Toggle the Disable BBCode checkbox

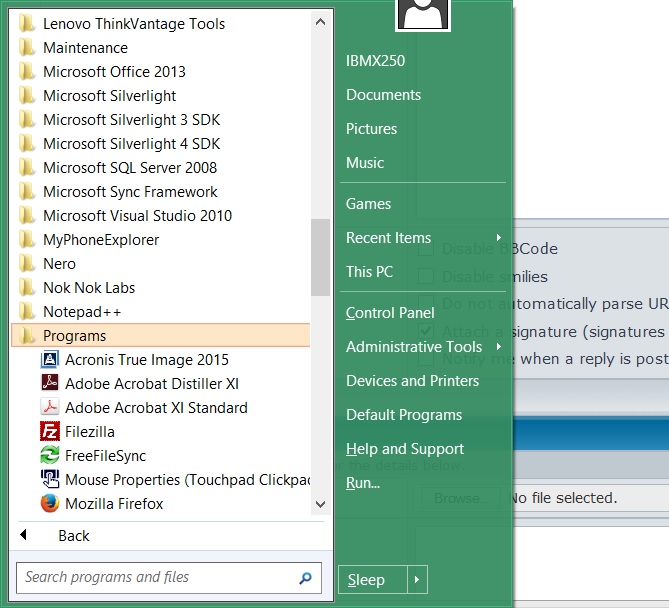(426, 249)
